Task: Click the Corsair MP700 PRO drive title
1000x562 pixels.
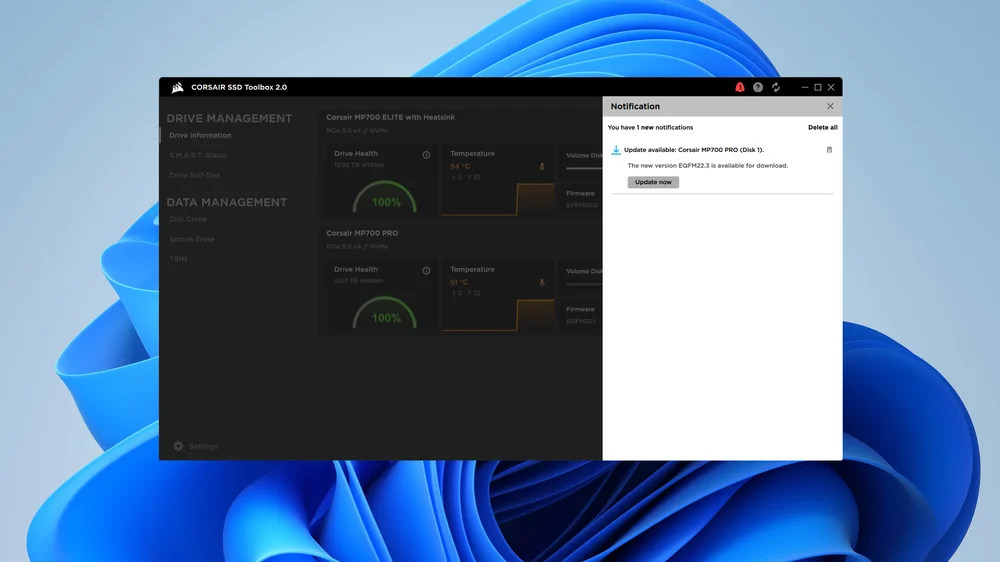Action: click(362, 233)
